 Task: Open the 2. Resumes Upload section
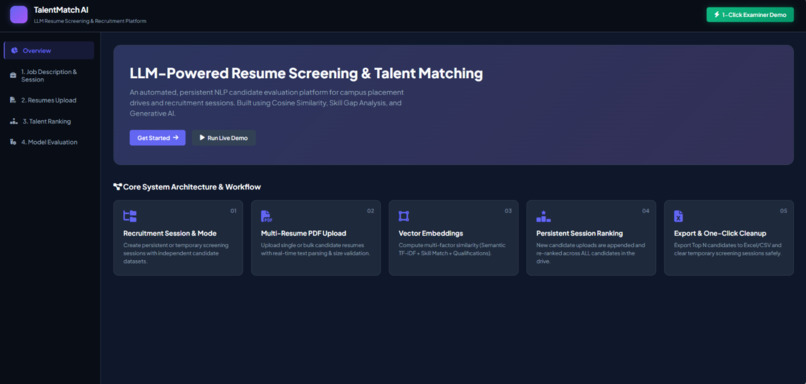click(49, 100)
